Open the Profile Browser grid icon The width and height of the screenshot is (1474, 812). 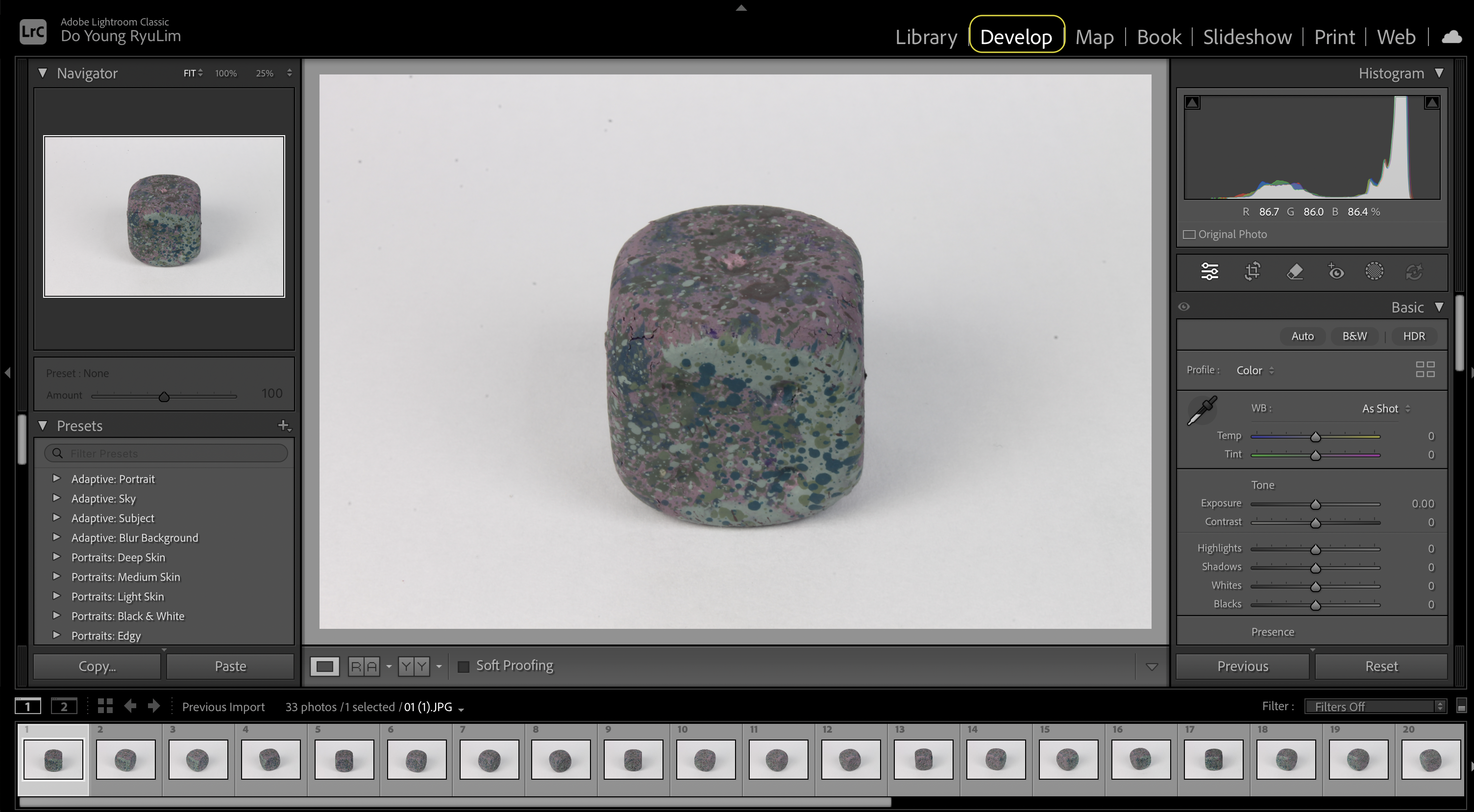point(1425,369)
